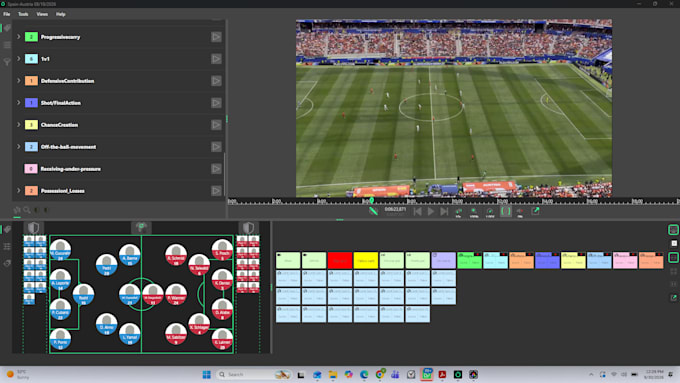Screen dimensions: 680x383
Task: Open the Help menu
Action: click(61, 14)
